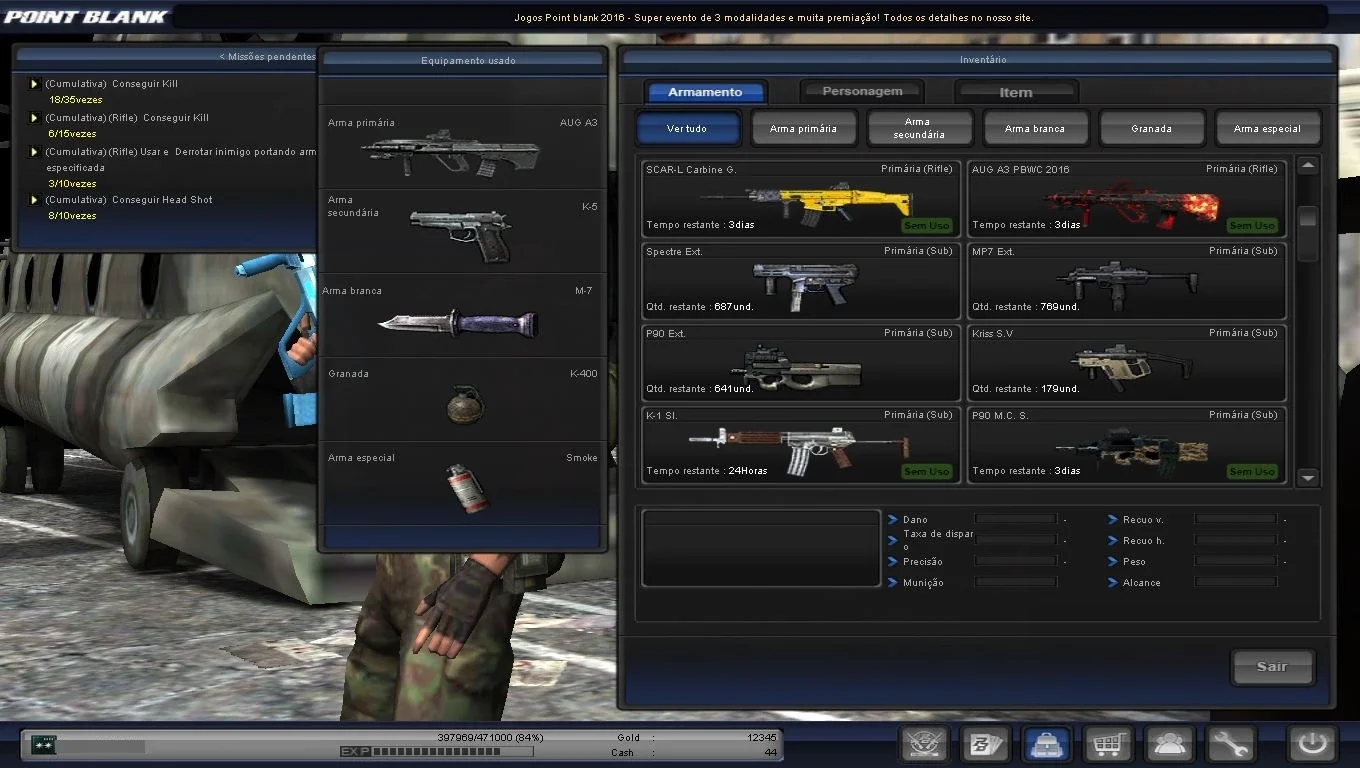Switch to the Personagem tab
This screenshot has width=1360, height=768.
[862, 92]
